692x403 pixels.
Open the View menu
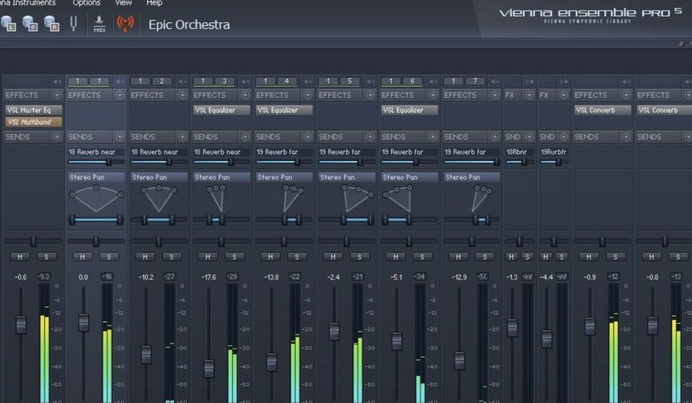coord(124,3)
